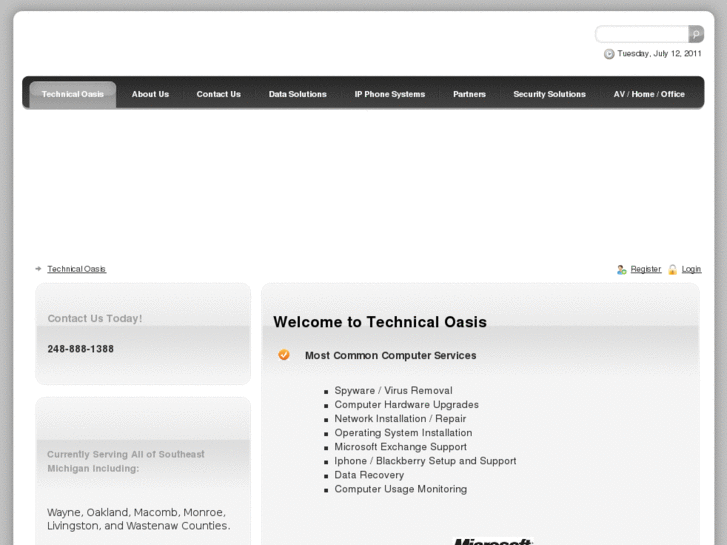Open IP Phone Systems menu item
The height and width of the screenshot is (545, 727).
click(x=389, y=94)
